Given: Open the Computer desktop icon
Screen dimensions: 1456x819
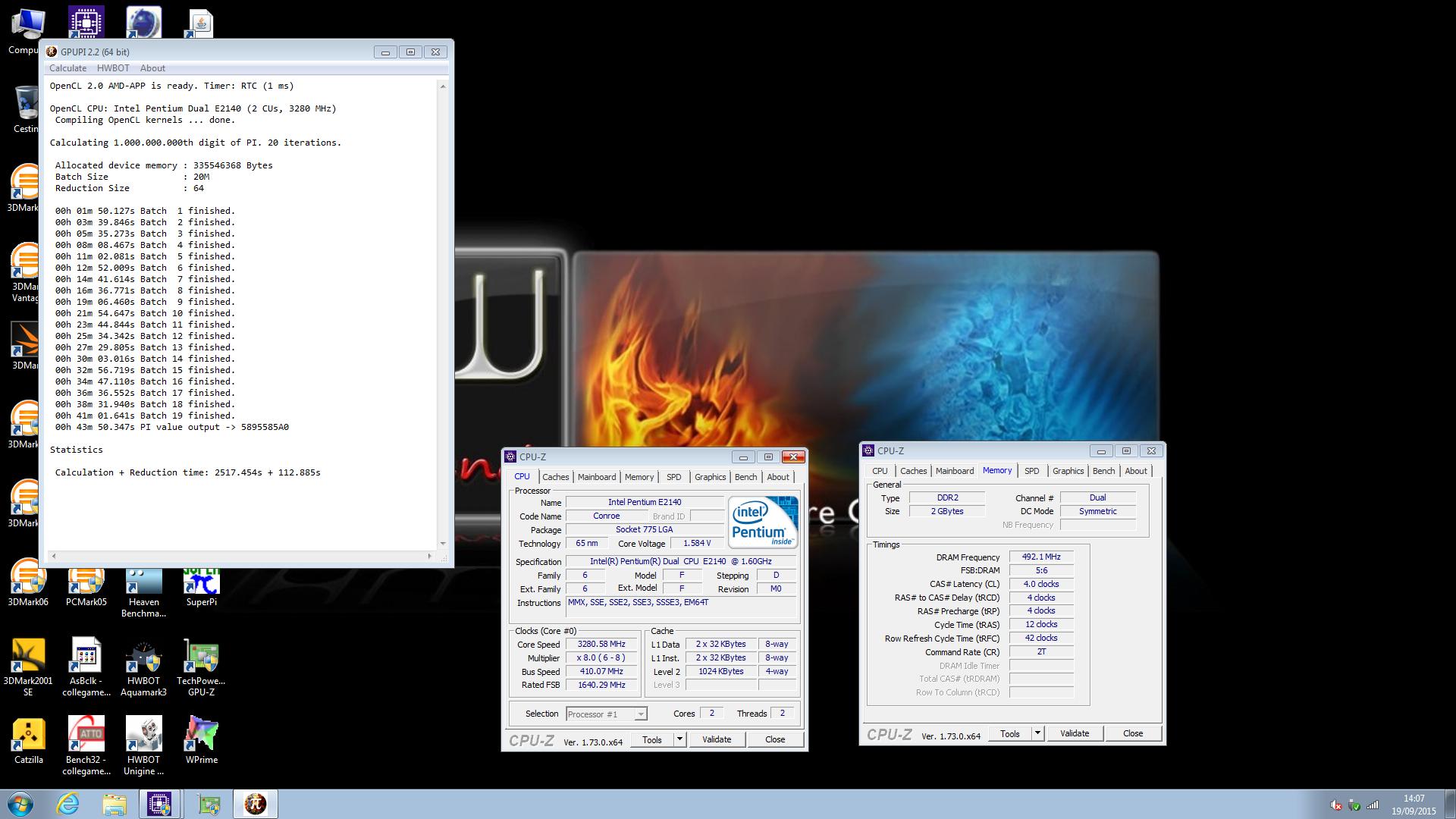Looking at the screenshot, I should 27,30.
